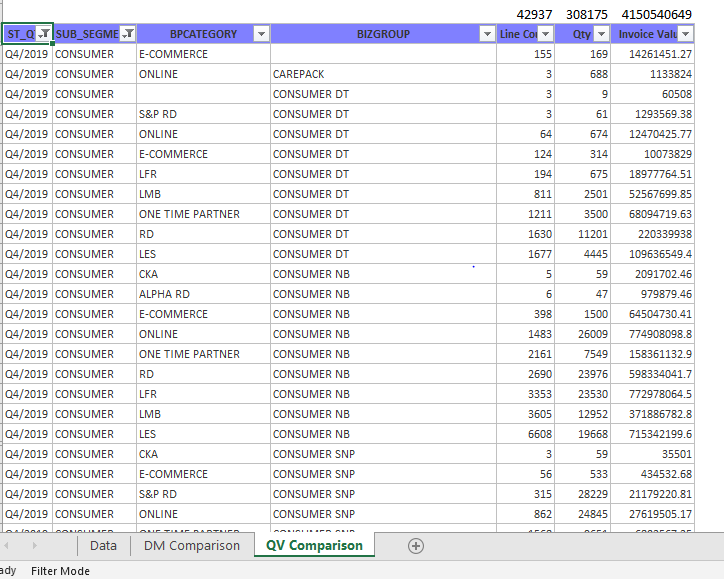Open the SUB_SEGME column filter button

(x=128, y=34)
